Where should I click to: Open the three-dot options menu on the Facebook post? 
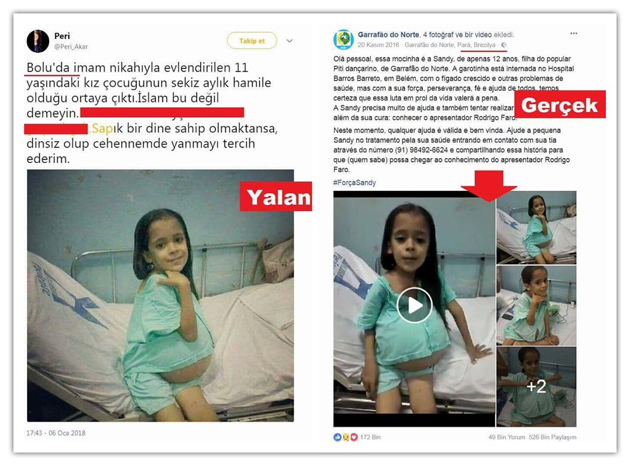coord(573,33)
